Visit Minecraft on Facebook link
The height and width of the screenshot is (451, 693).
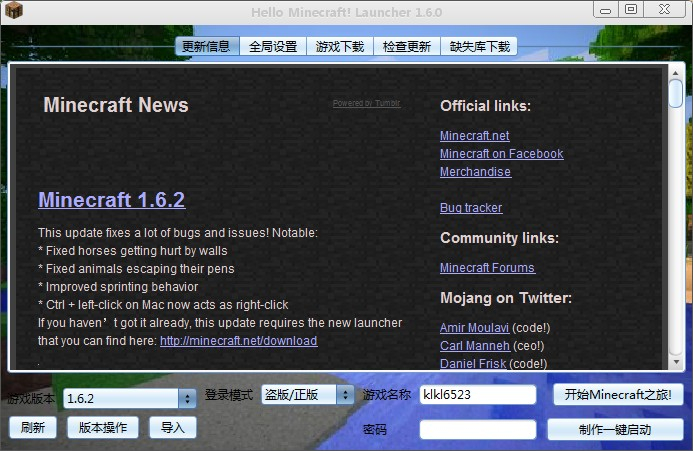click(x=501, y=153)
